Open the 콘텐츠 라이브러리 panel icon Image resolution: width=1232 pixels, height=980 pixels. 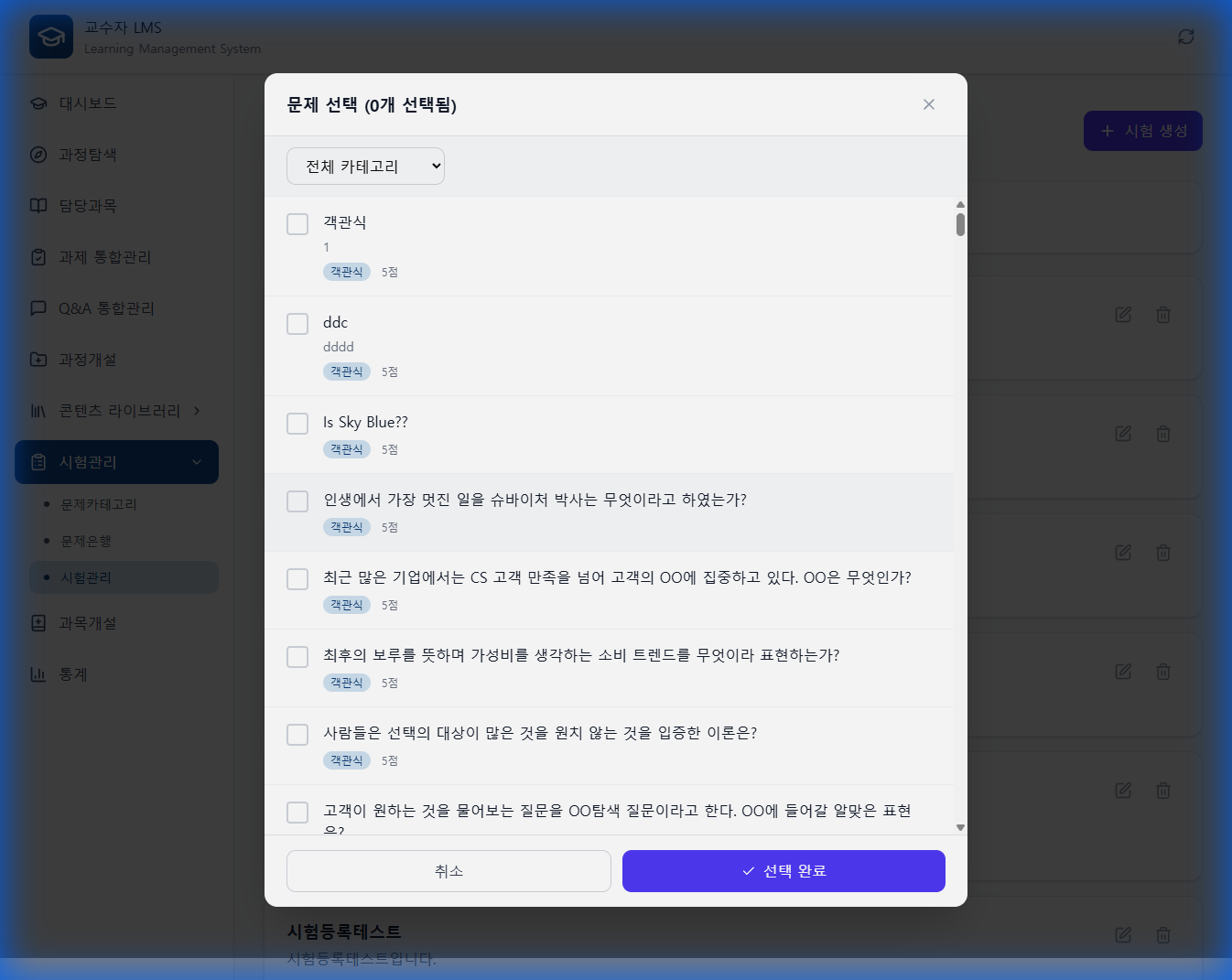[x=38, y=411]
